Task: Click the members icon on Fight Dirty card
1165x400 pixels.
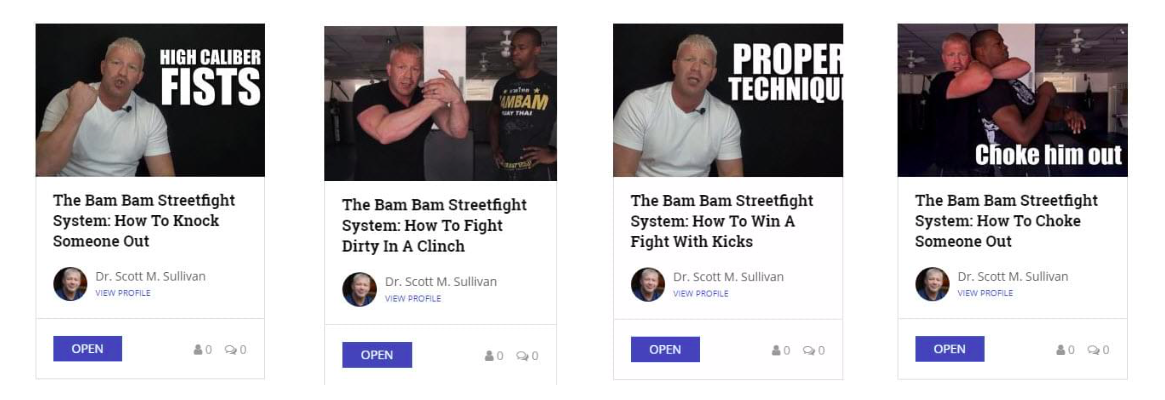Action: 489,356
